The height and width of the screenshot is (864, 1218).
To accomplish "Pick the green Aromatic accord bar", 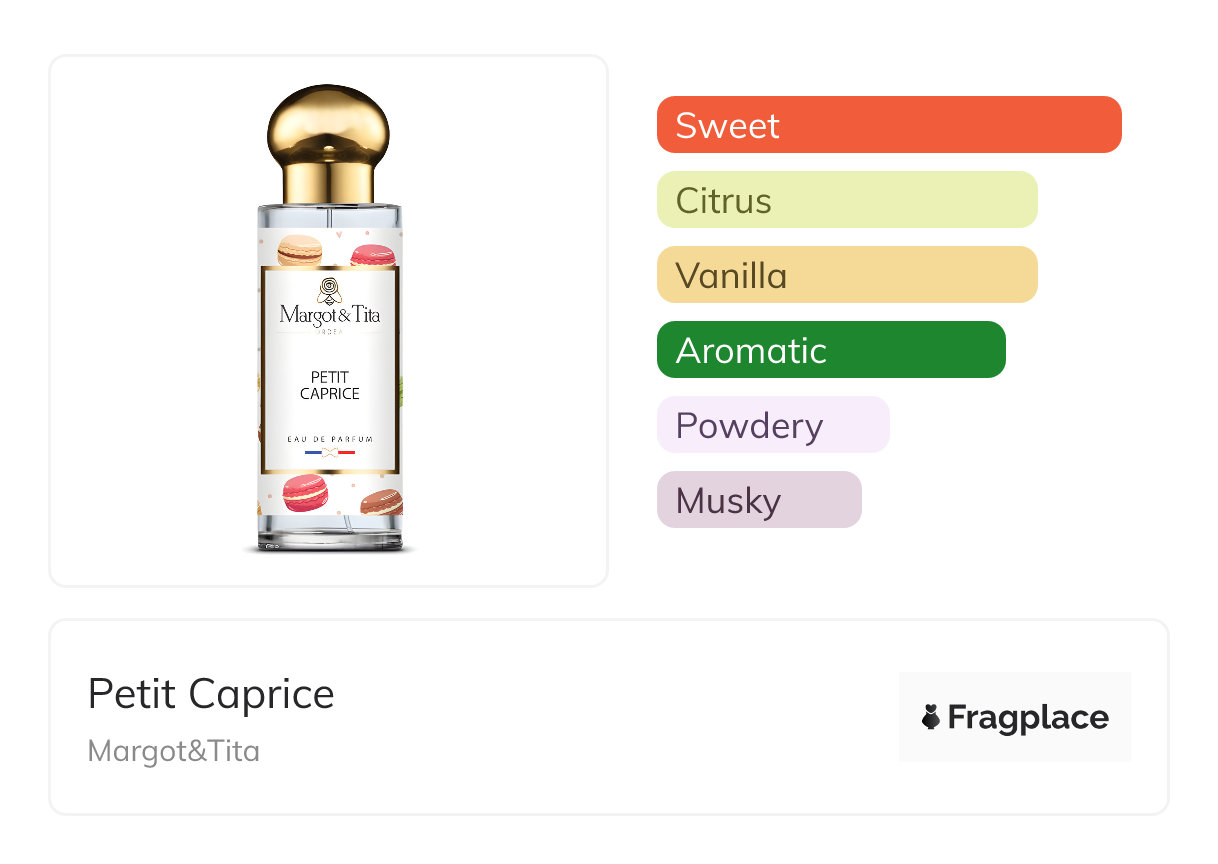I will click(830, 350).
